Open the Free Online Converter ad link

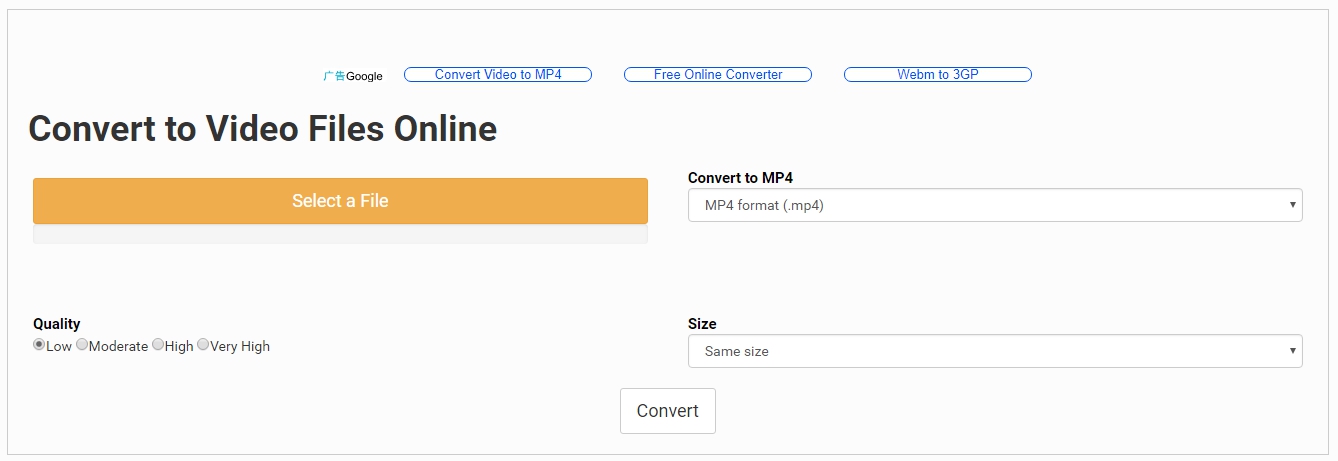pos(718,75)
